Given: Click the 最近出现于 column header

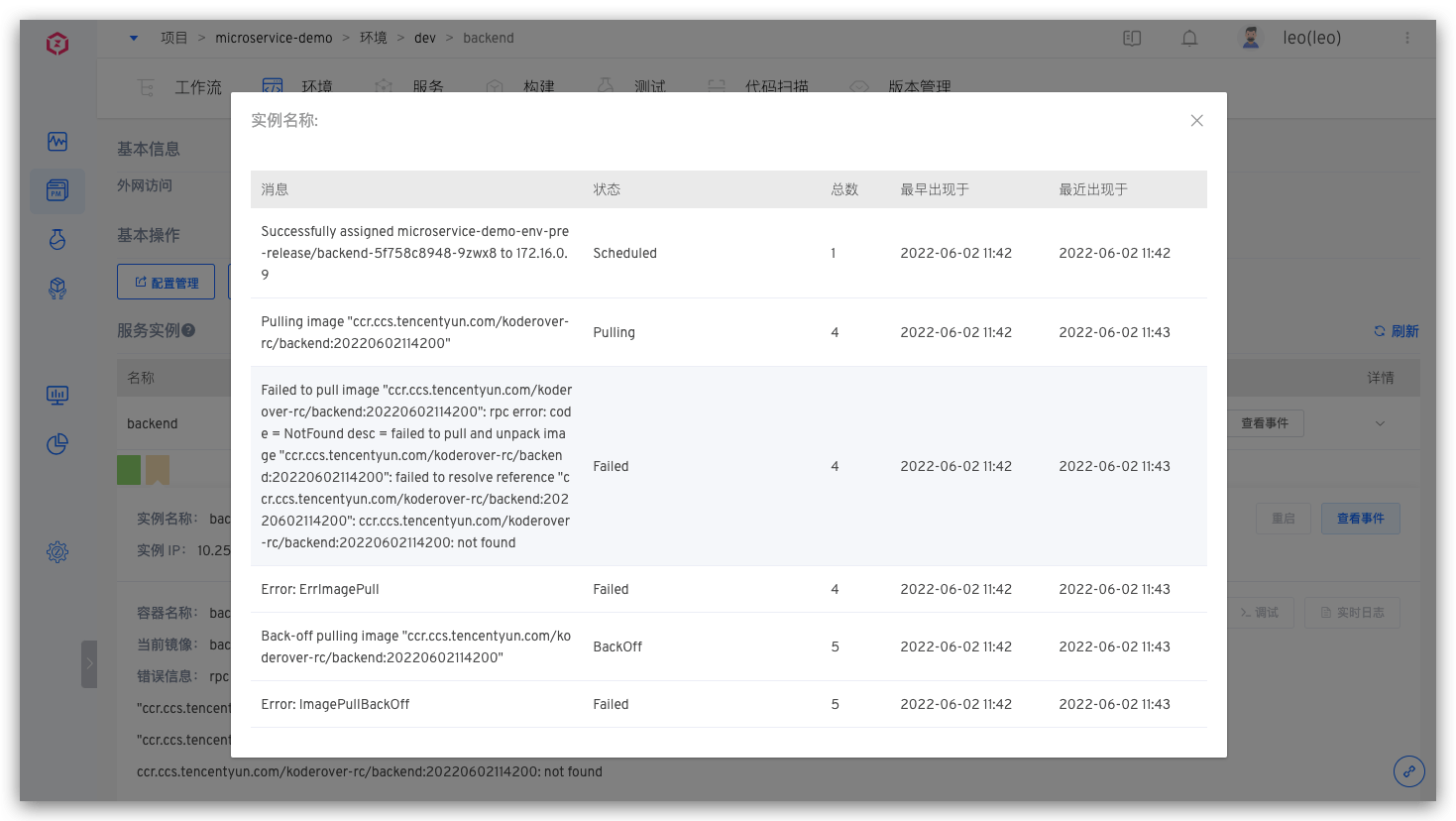Looking at the screenshot, I should tap(1093, 189).
